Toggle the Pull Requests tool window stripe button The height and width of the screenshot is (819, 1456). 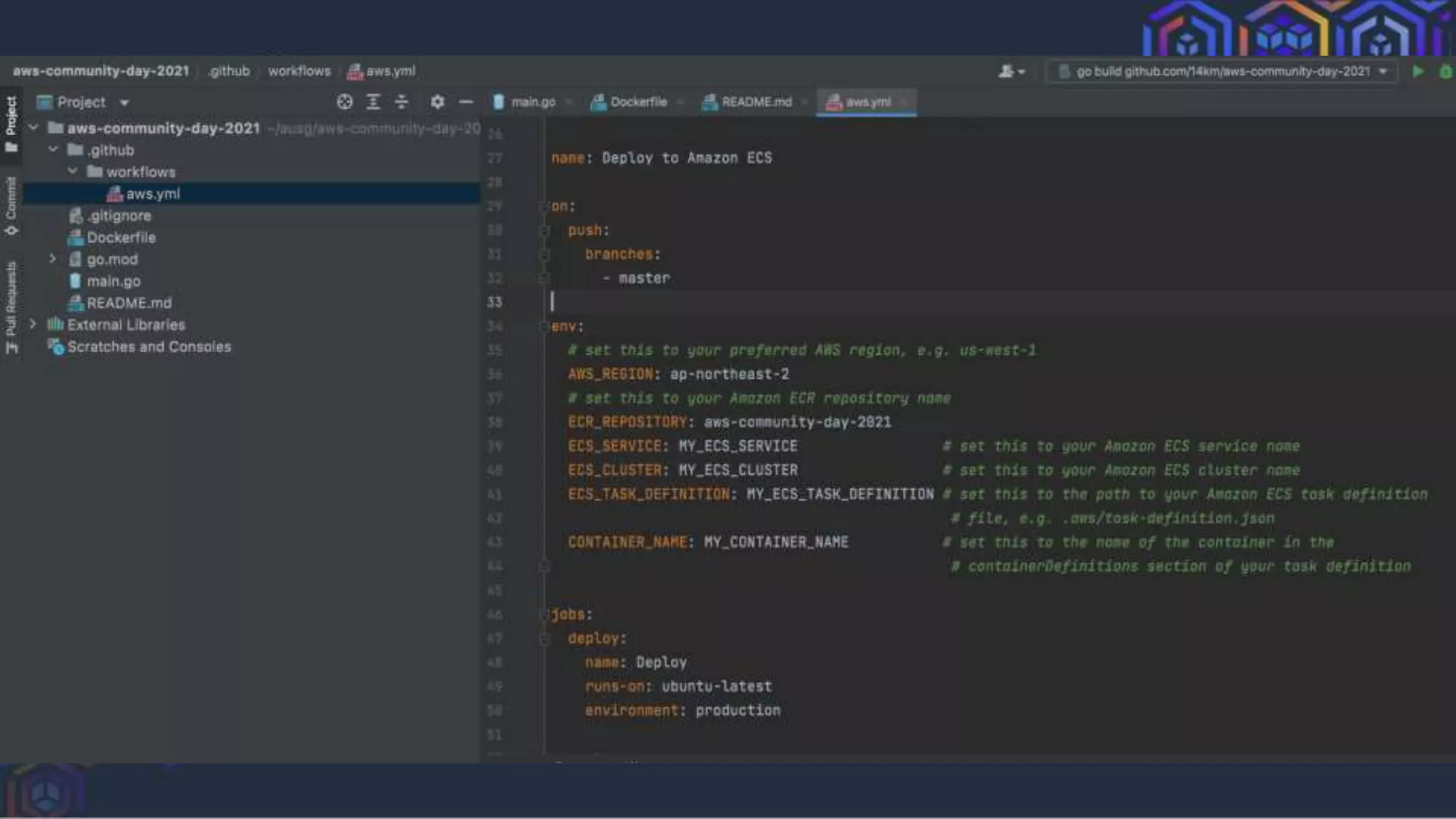tap(11, 307)
